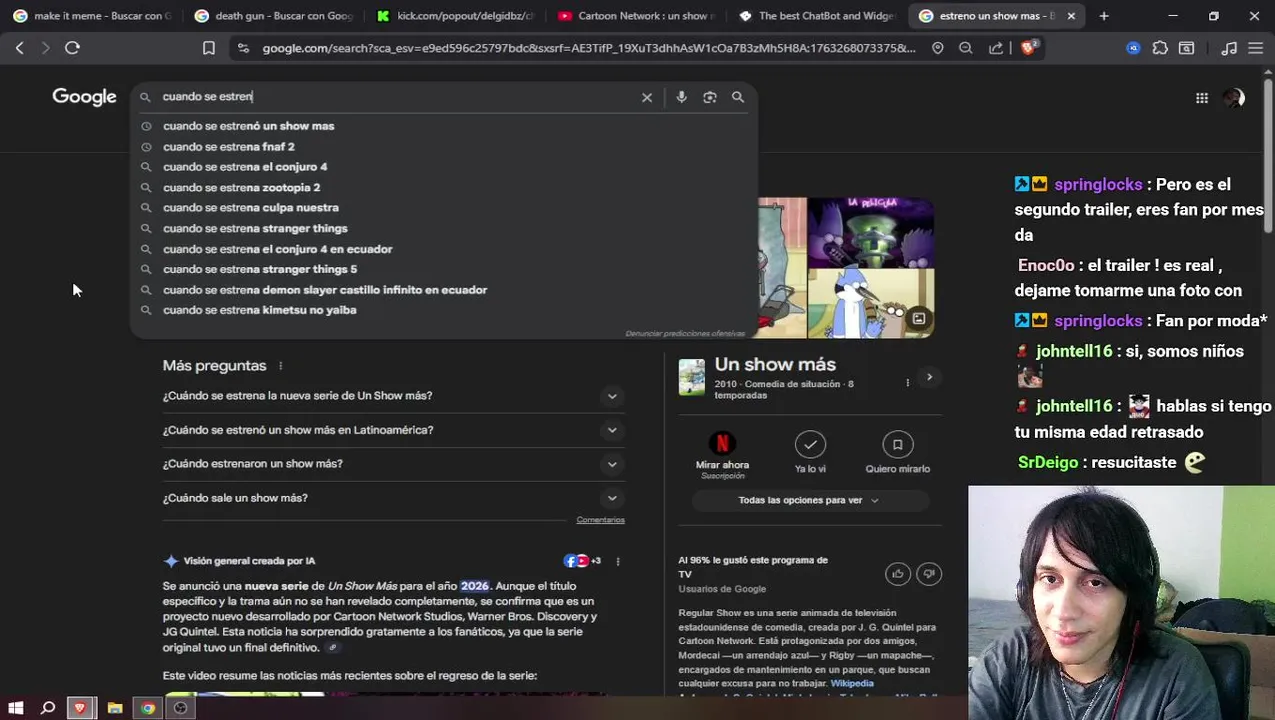Open the Google account avatar

[1234, 98]
